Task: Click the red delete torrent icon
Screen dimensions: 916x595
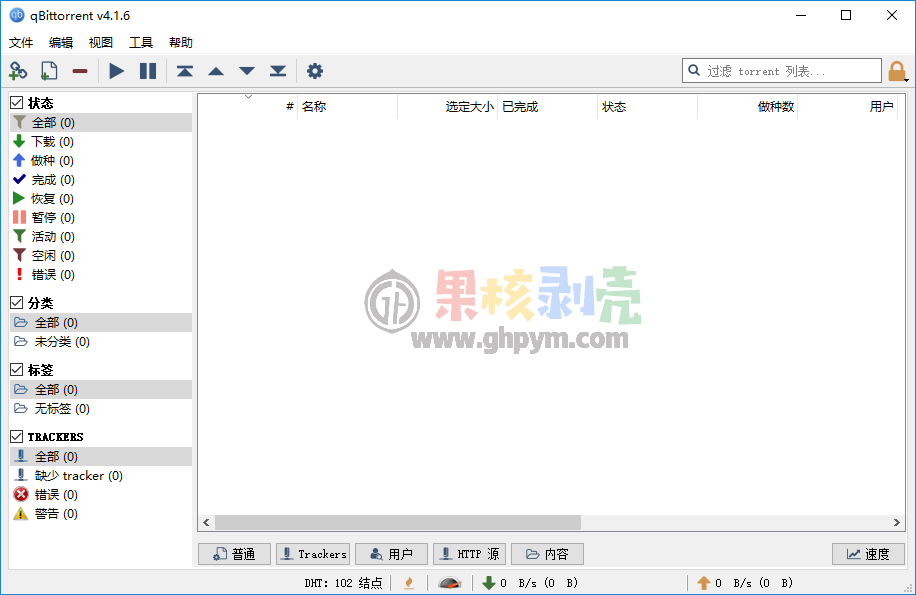Action: coord(80,71)
